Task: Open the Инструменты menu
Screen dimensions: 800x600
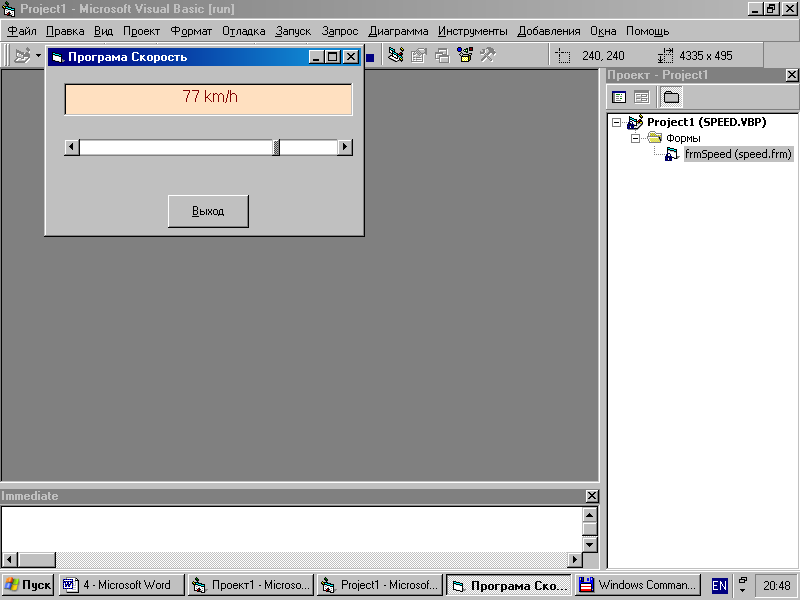Action: pos(472,31)
